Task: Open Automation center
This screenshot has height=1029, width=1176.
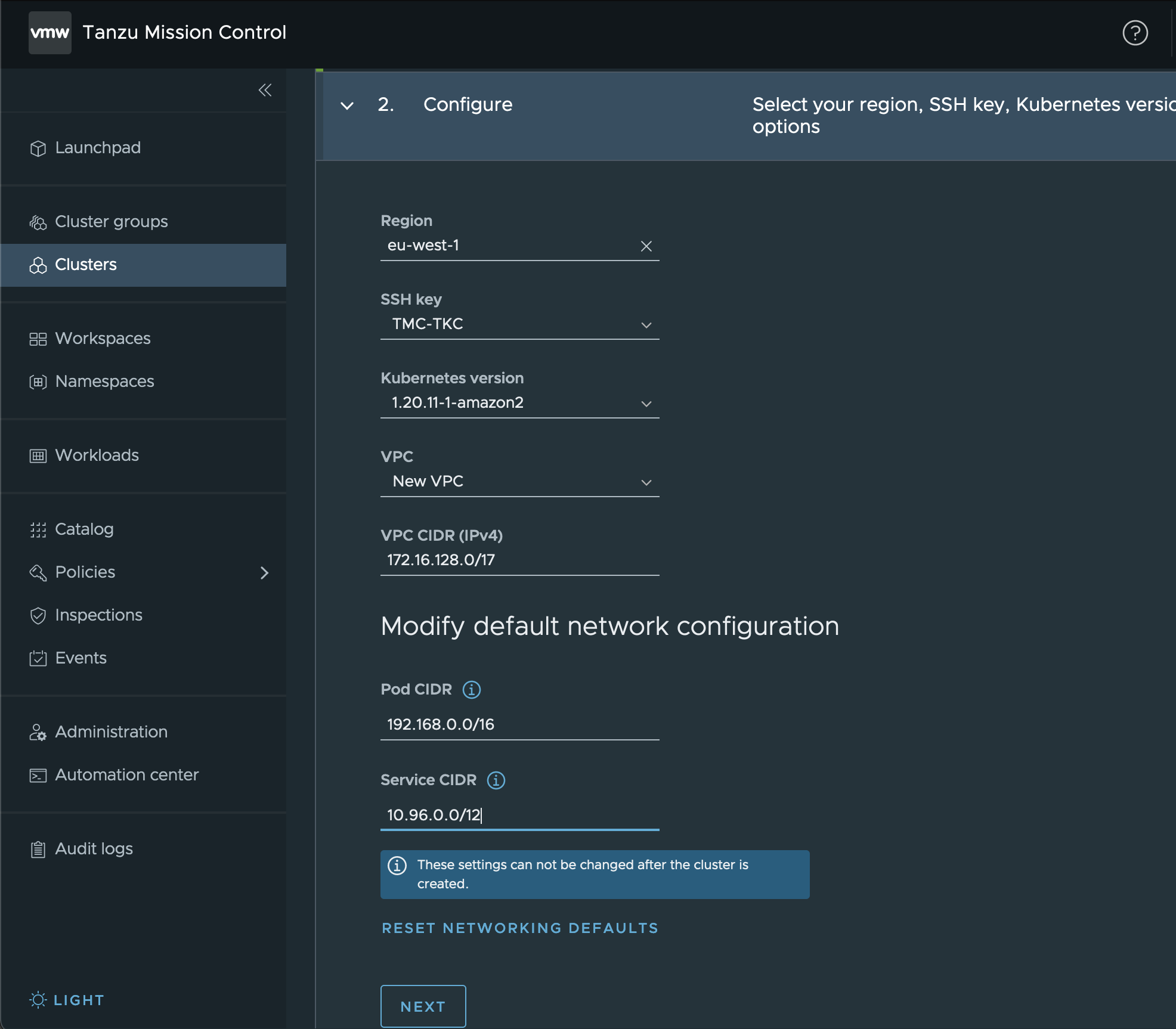Action: tap(127, 775)
